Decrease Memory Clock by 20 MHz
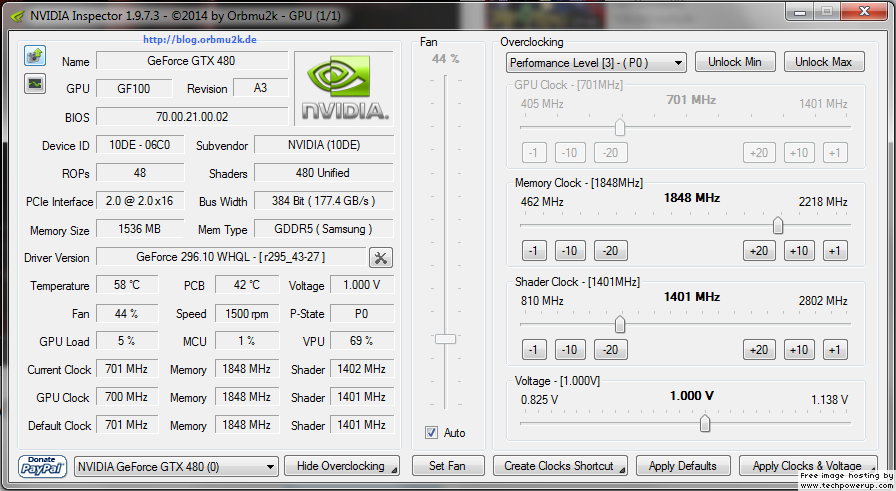The width and height of the screenshot is (896, 491). coord(610,250)
